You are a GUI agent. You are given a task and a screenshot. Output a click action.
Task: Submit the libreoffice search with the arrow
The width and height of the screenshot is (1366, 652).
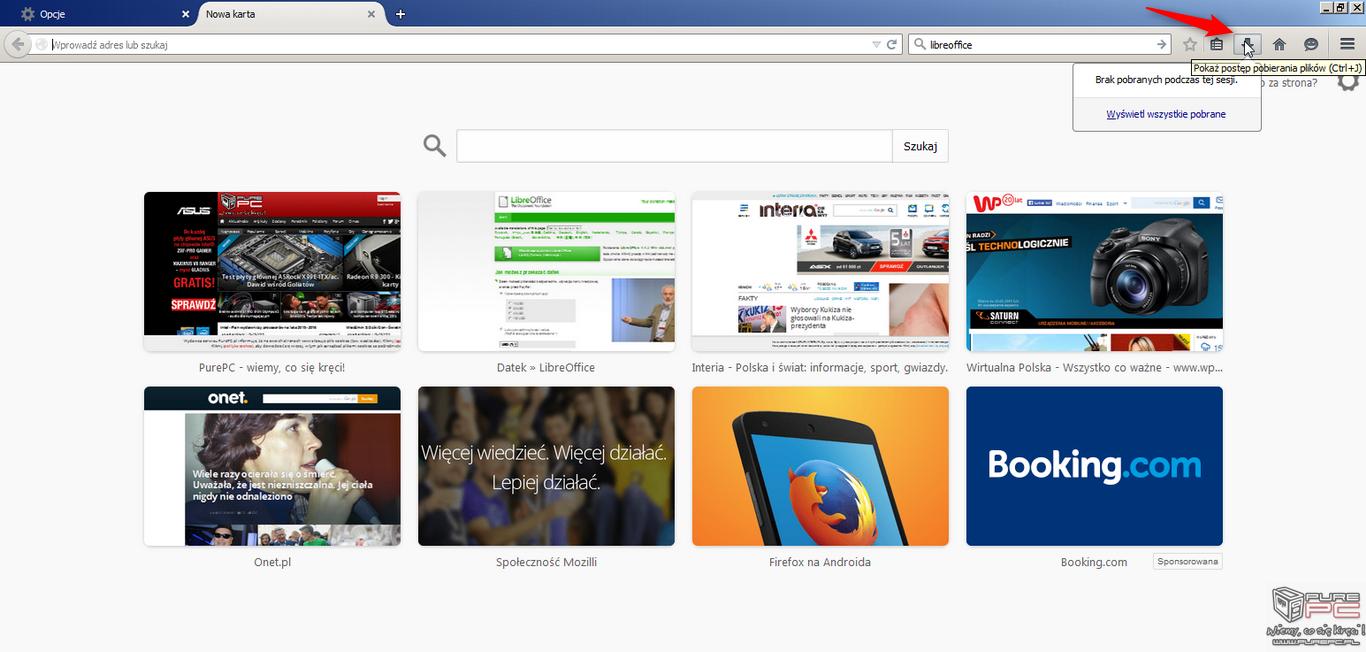point(1161,45)
